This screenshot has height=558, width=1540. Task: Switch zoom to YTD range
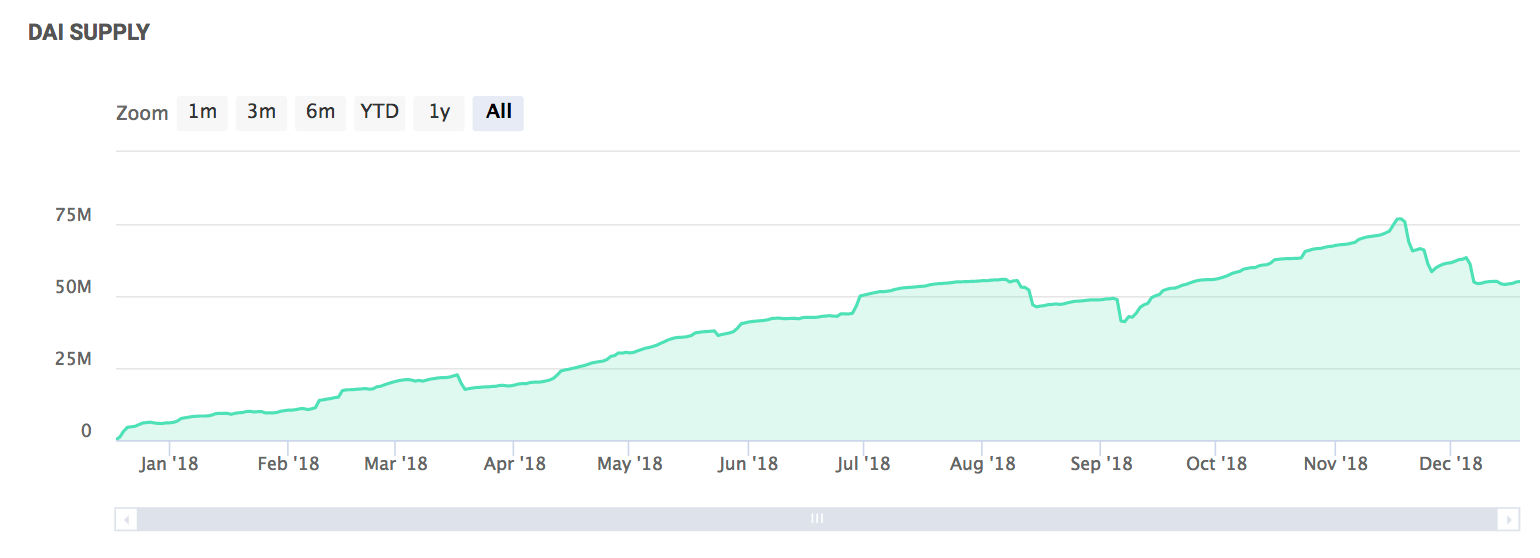click(379, 112)
